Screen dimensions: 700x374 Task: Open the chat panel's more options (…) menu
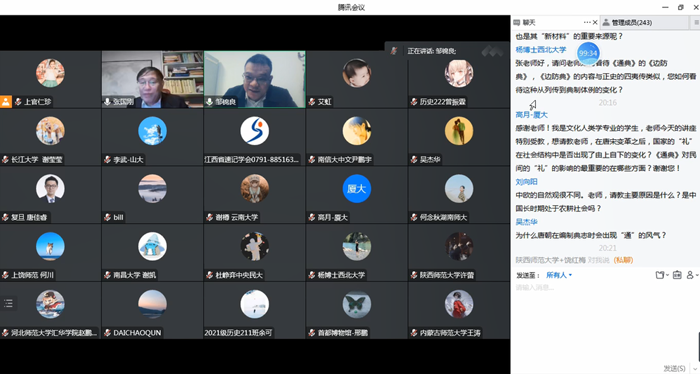[x=587, y=22]
